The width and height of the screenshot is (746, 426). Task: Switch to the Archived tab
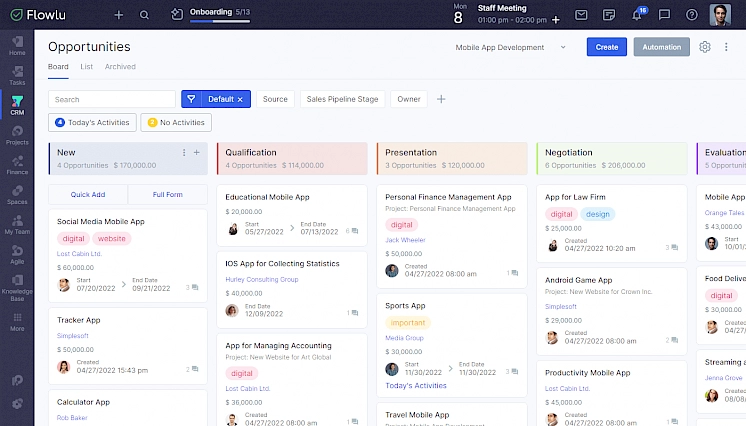pos(120,67)
